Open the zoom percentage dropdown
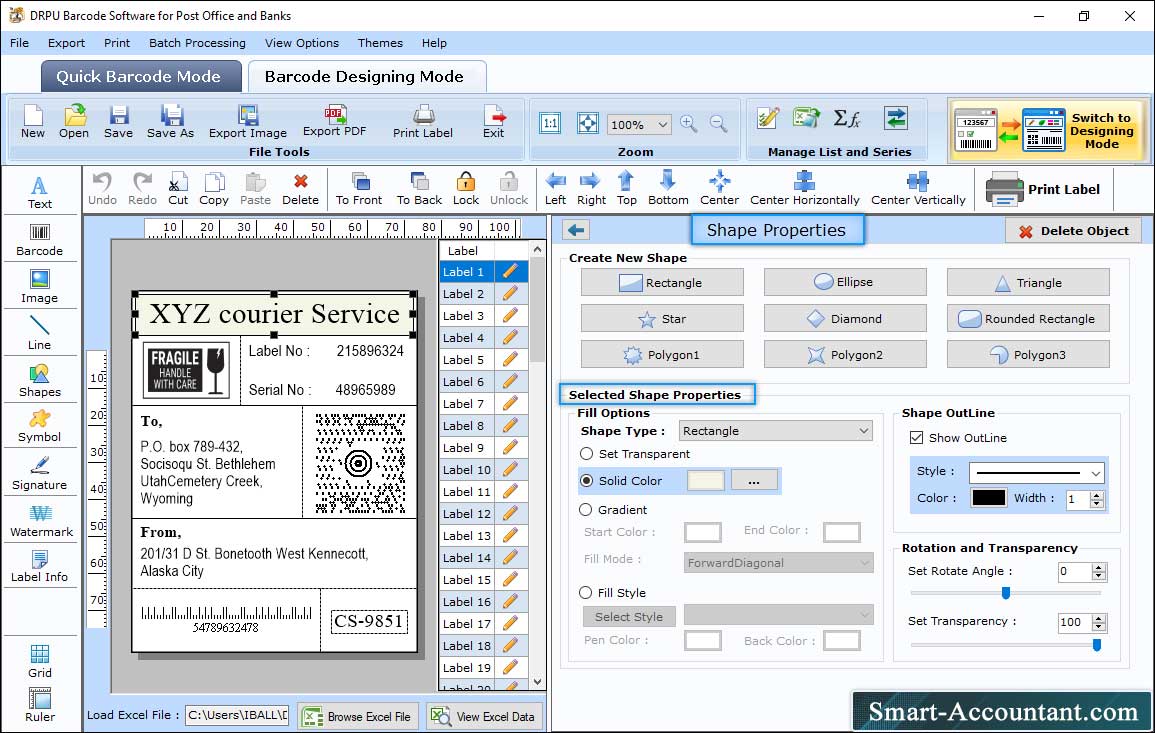 click(x=663, y=124)
